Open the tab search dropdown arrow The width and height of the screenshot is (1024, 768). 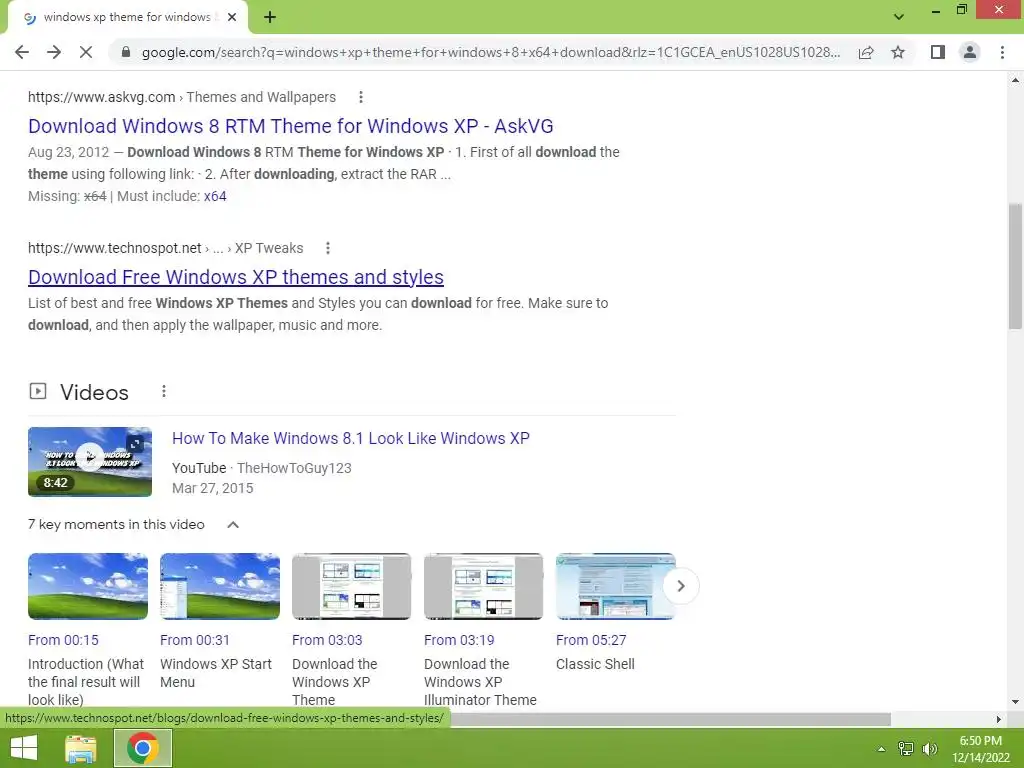[899, 17]
